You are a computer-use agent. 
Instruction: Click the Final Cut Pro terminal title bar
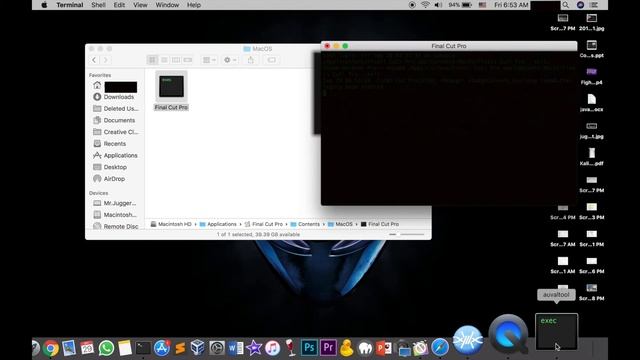pos(449,46)
